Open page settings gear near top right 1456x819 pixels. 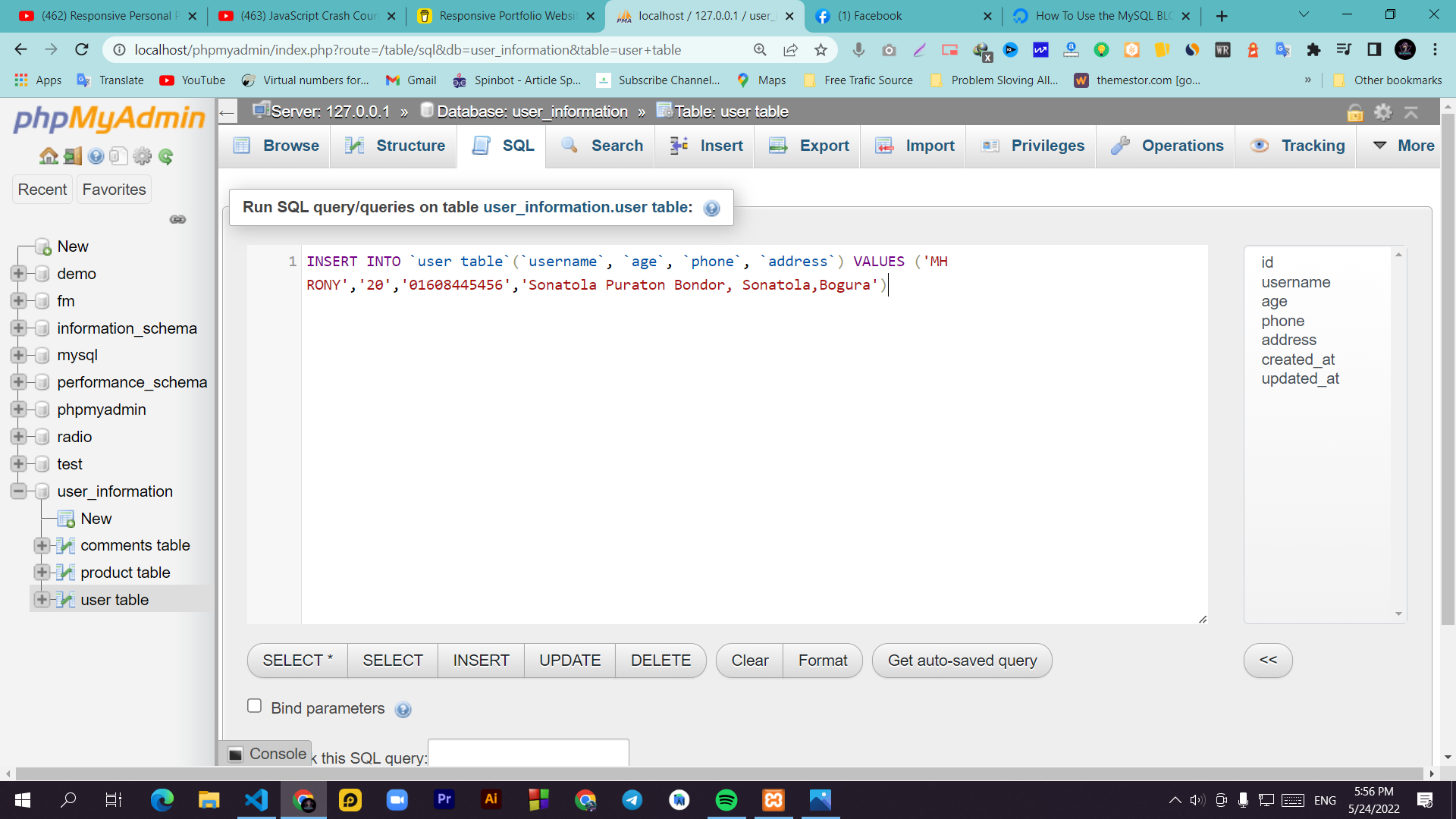[x=1383, y=112]
